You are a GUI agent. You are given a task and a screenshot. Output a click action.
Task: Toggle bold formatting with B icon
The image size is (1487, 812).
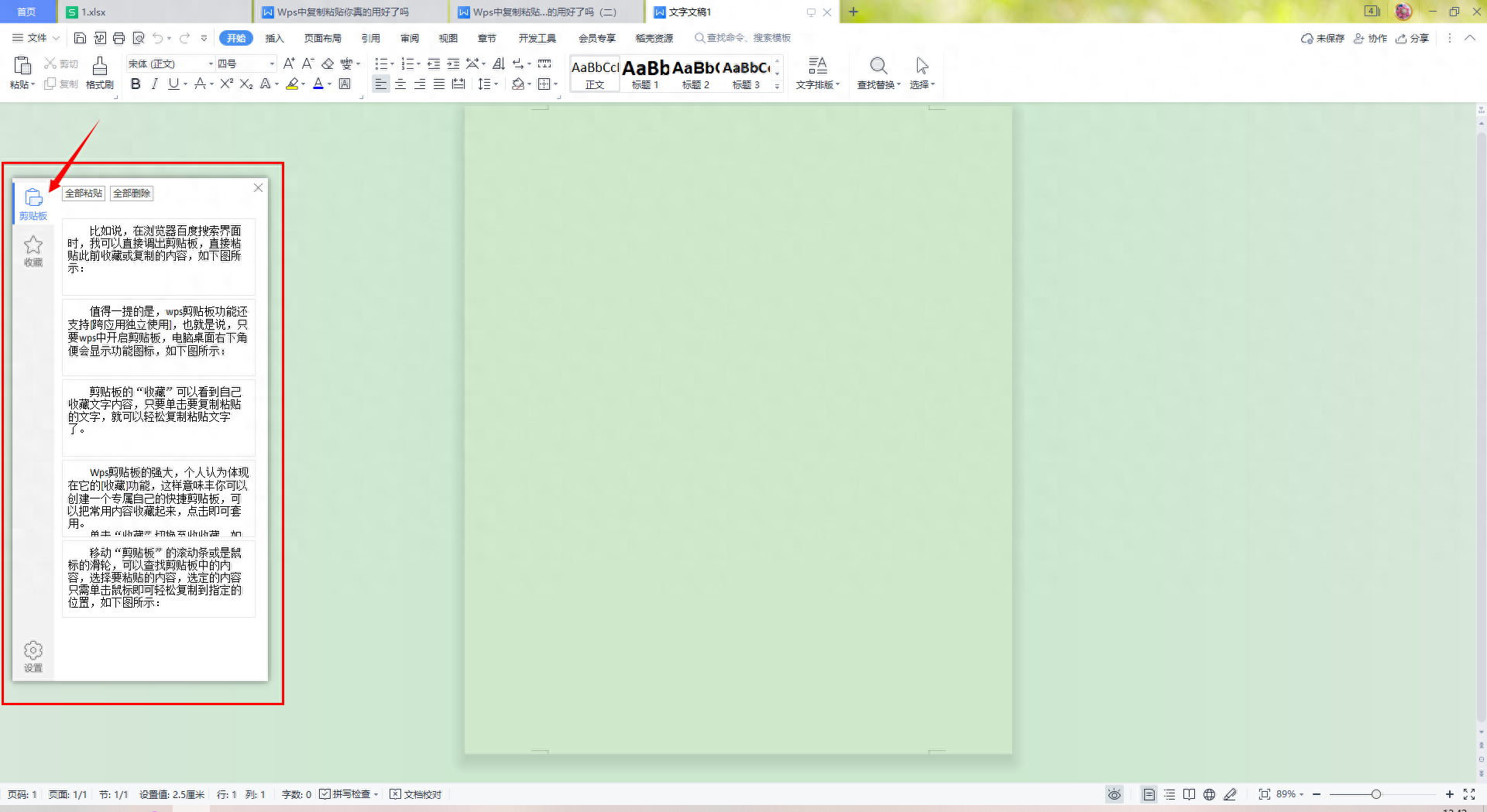click(136, 84)
